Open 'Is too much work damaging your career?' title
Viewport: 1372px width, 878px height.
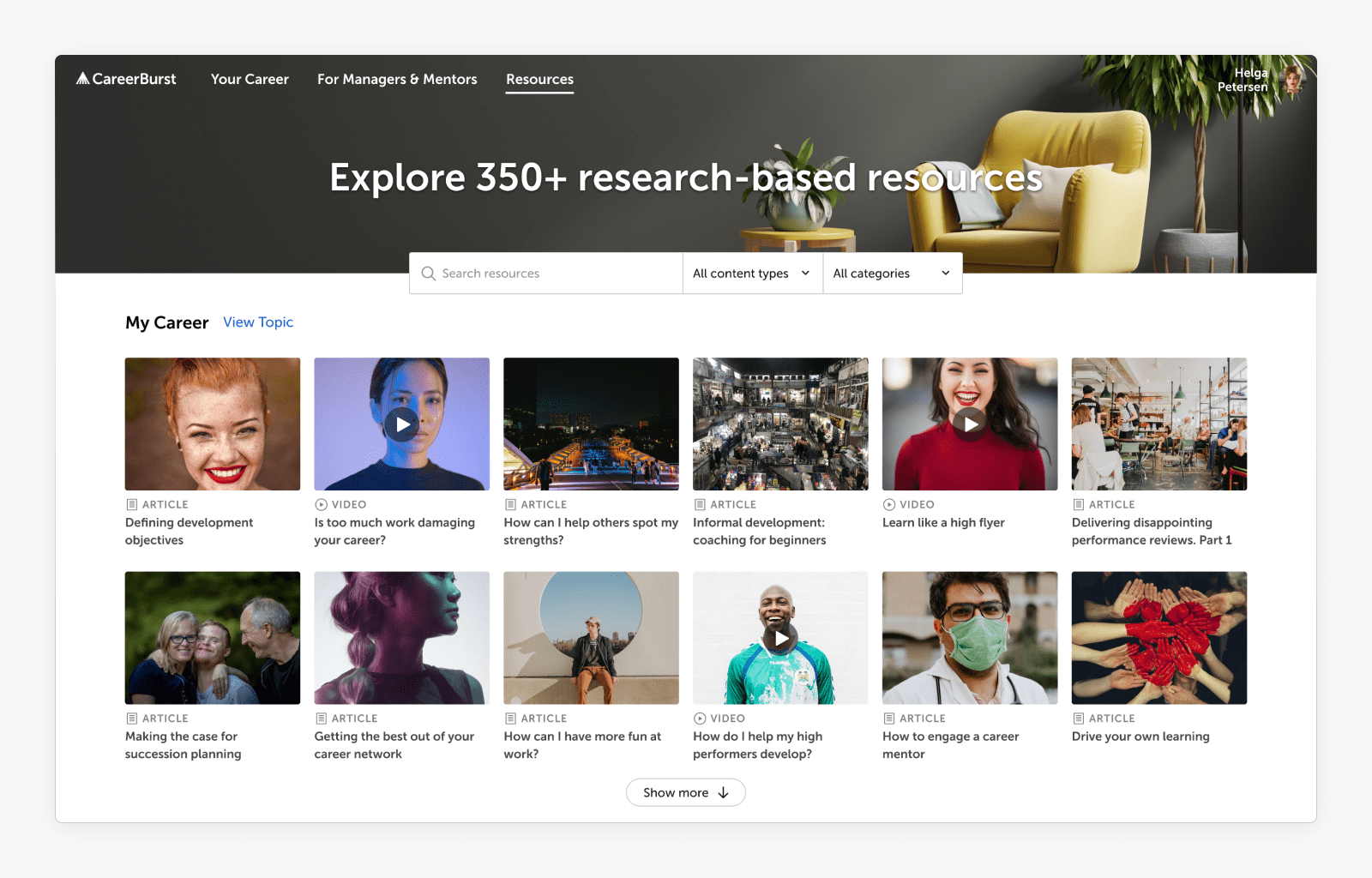[394, 532]
